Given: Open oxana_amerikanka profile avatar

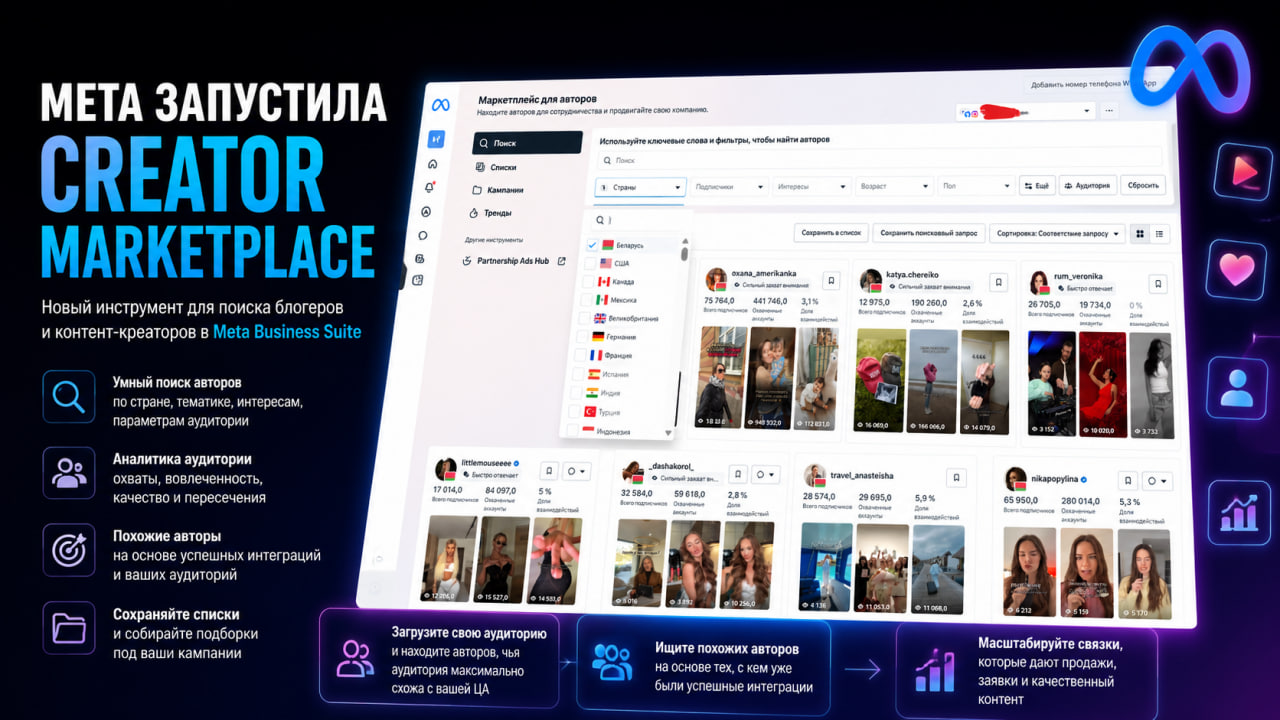Looking at the screenshot, I should click(715, 279).
